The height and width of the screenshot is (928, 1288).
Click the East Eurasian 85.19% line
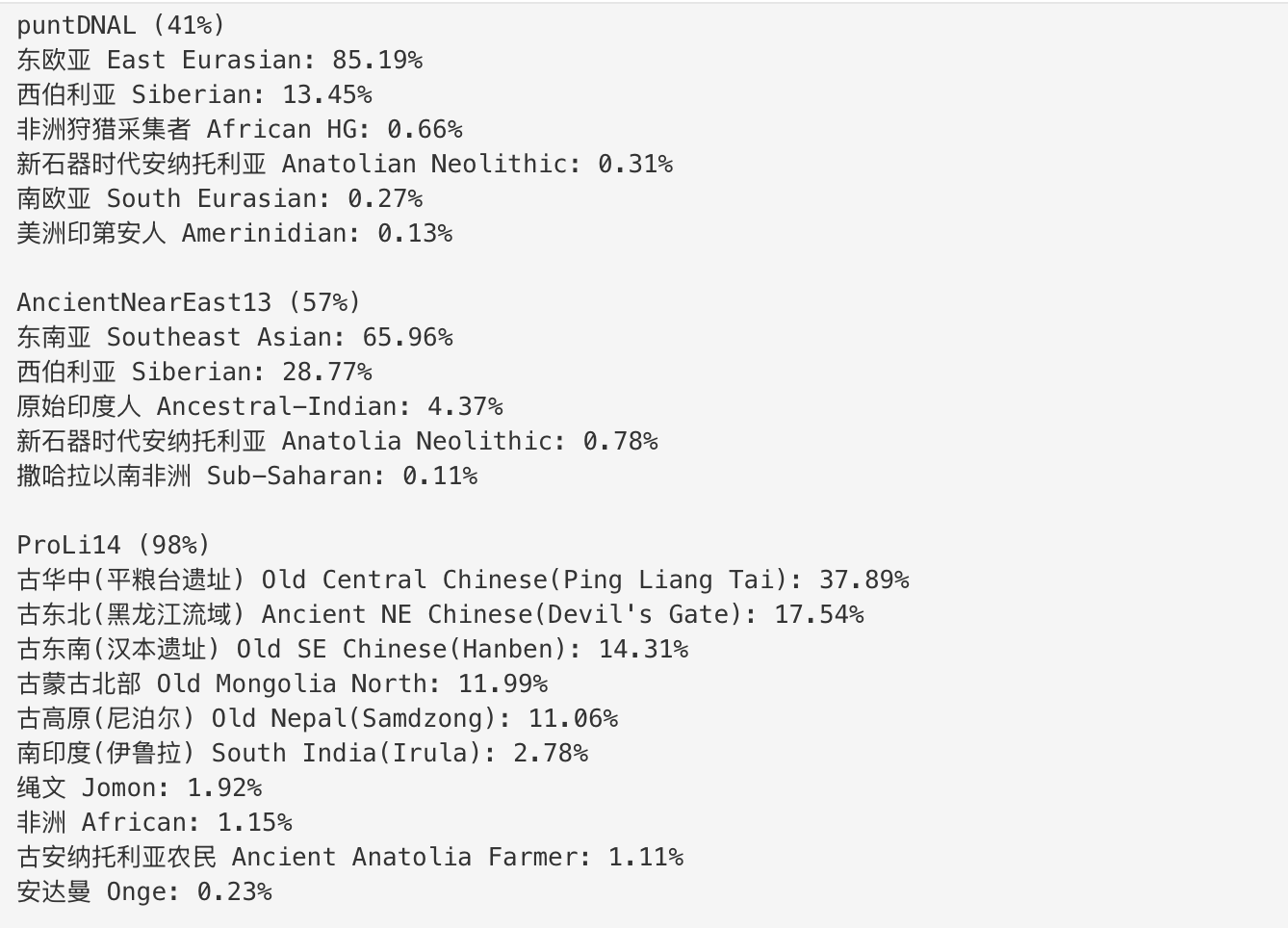pos(219,60)
